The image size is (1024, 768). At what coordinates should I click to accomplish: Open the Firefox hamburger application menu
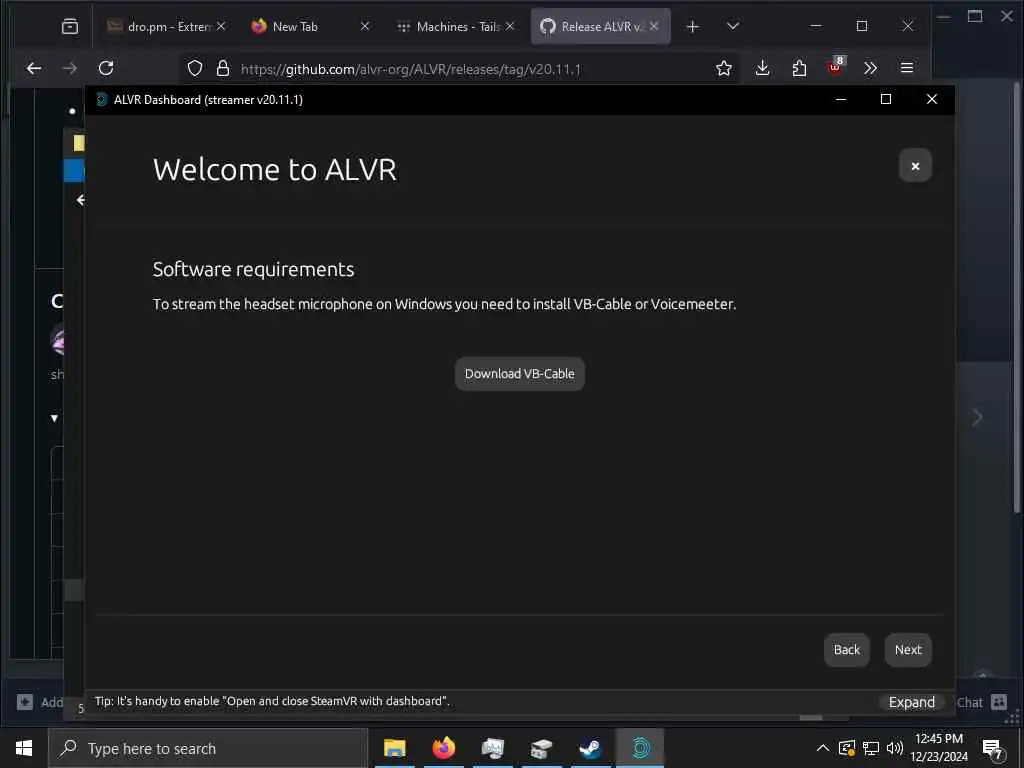[906, 68]
